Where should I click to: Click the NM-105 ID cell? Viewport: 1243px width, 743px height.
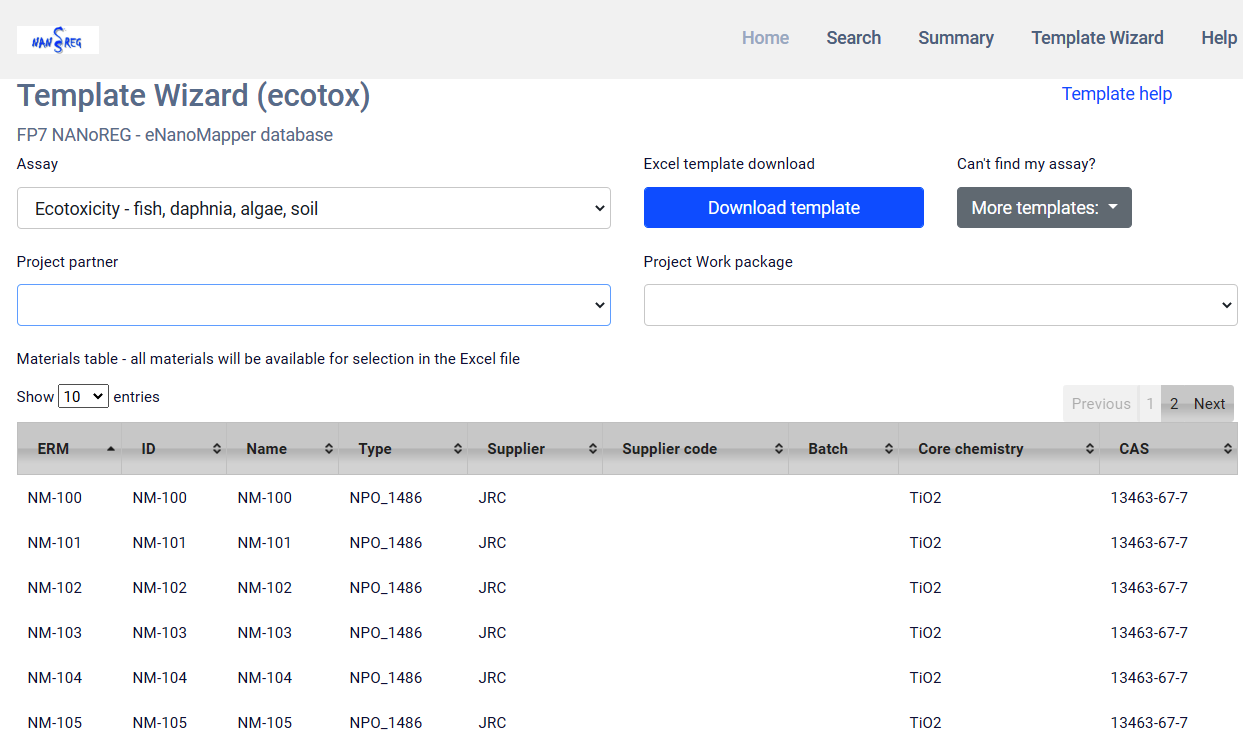click(160, 723)
